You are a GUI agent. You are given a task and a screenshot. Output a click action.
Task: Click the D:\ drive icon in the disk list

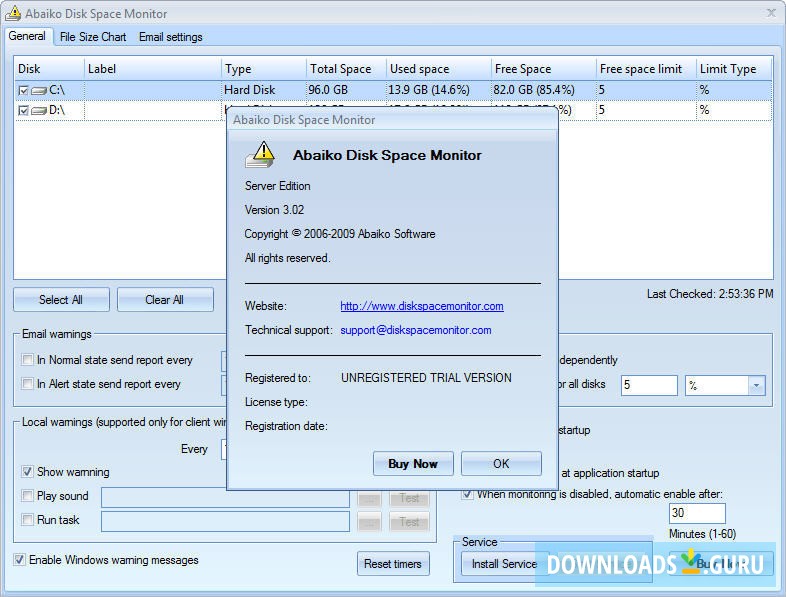[x=39, y=111]
